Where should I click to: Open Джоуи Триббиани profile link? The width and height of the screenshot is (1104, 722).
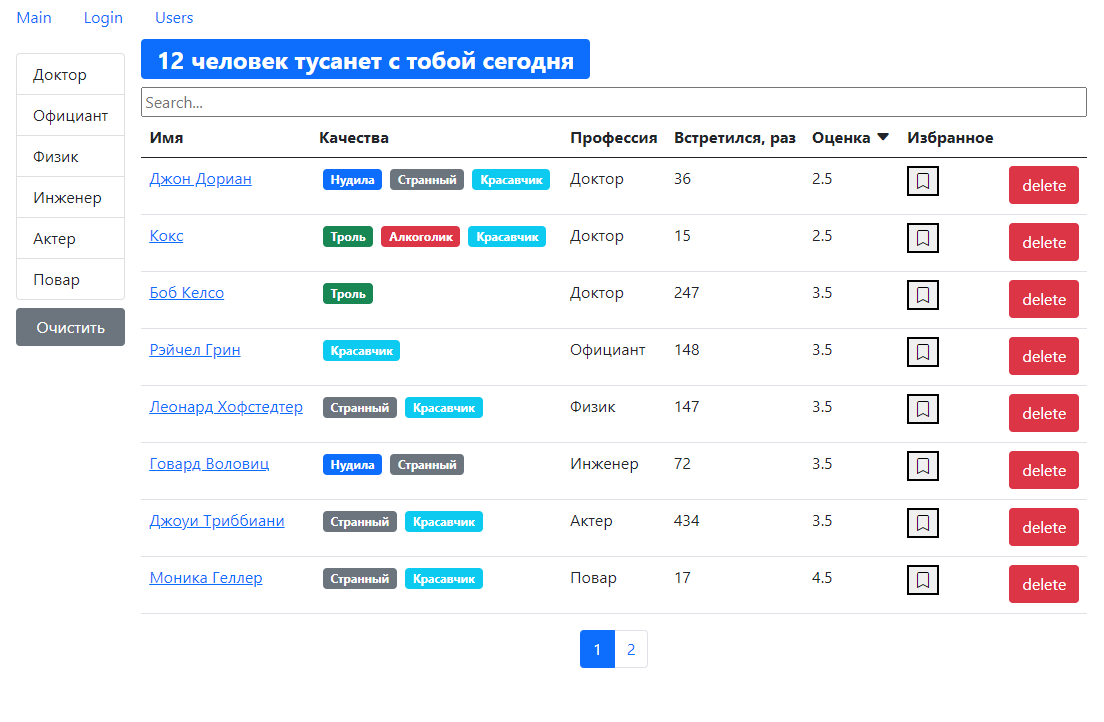[217, 521]
